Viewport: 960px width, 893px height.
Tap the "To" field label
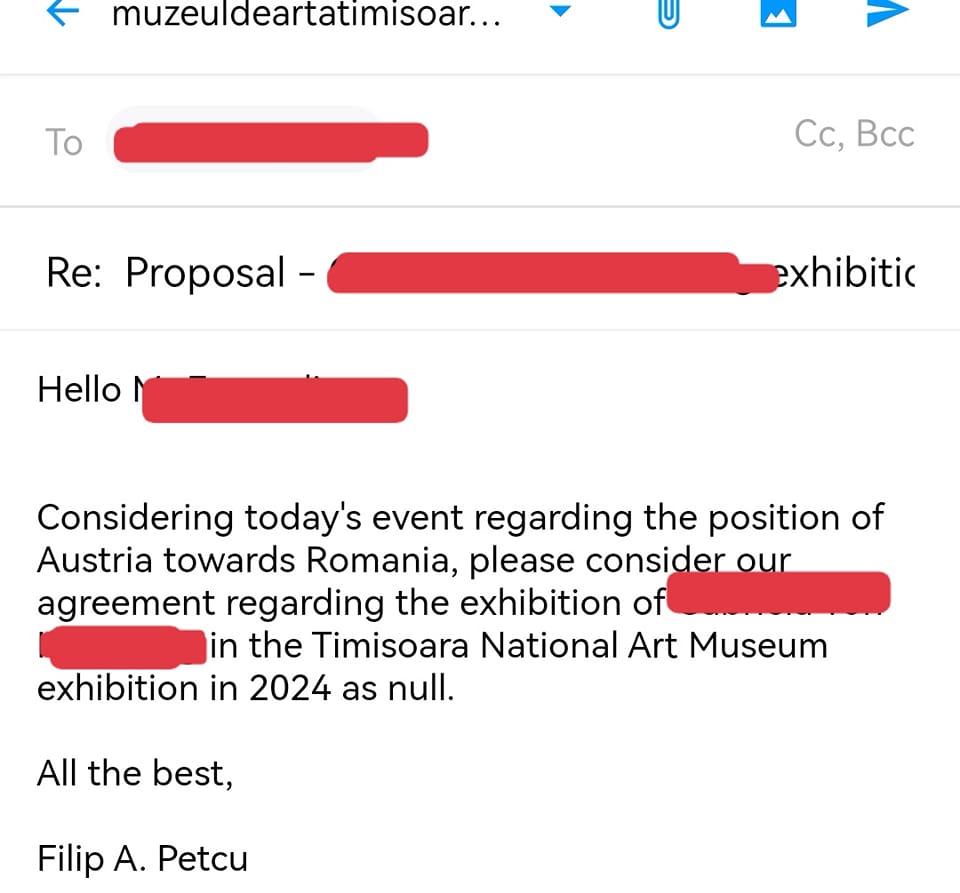(63, 142)
